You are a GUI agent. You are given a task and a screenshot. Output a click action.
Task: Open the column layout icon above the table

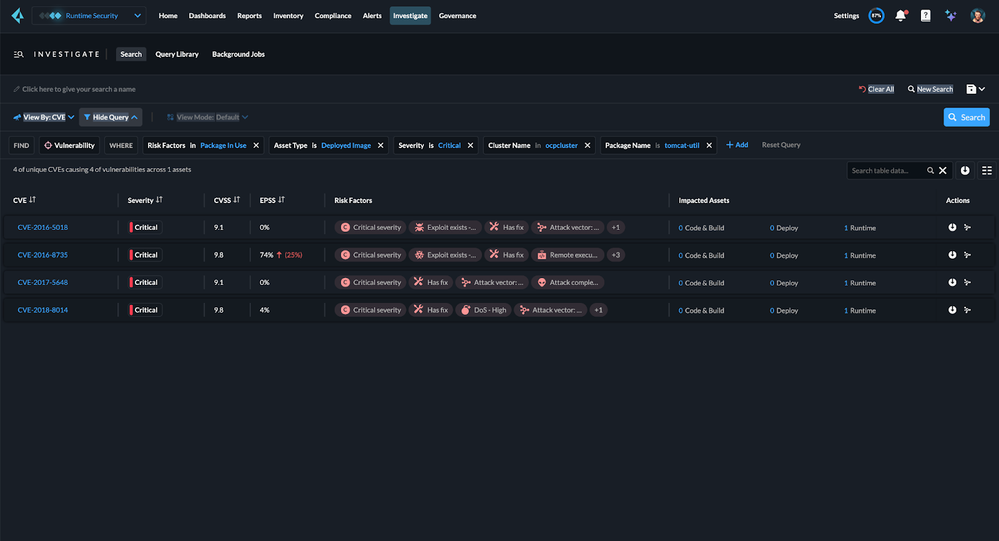click(987, 171)
